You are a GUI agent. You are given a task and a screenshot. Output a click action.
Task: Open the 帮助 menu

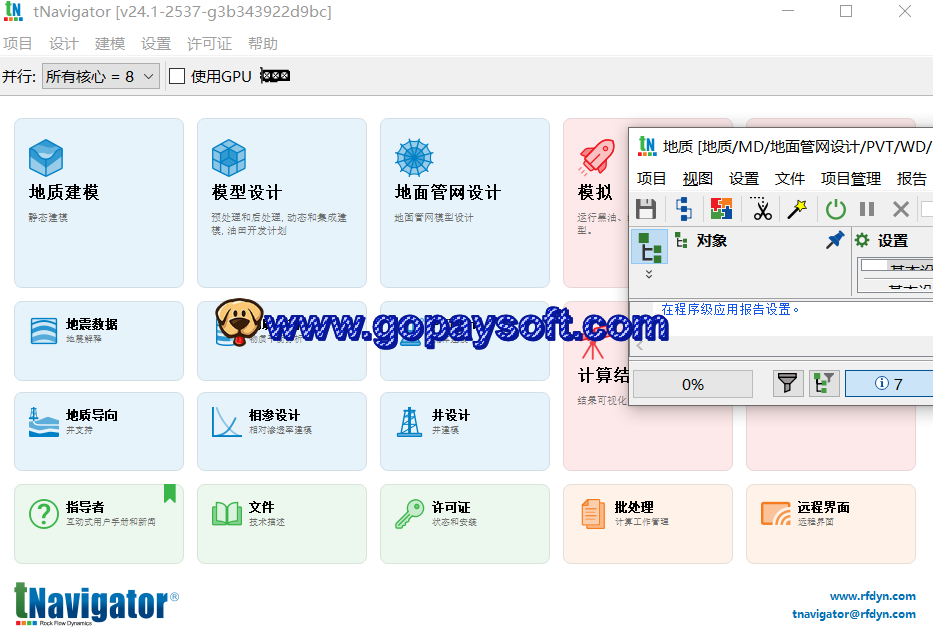263,43
